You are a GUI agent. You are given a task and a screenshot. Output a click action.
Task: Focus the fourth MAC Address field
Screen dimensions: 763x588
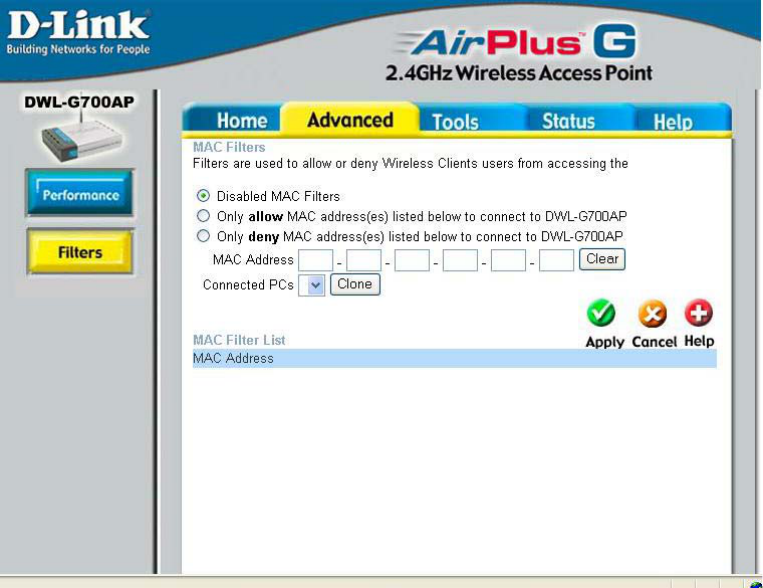[x=460, y=260]
